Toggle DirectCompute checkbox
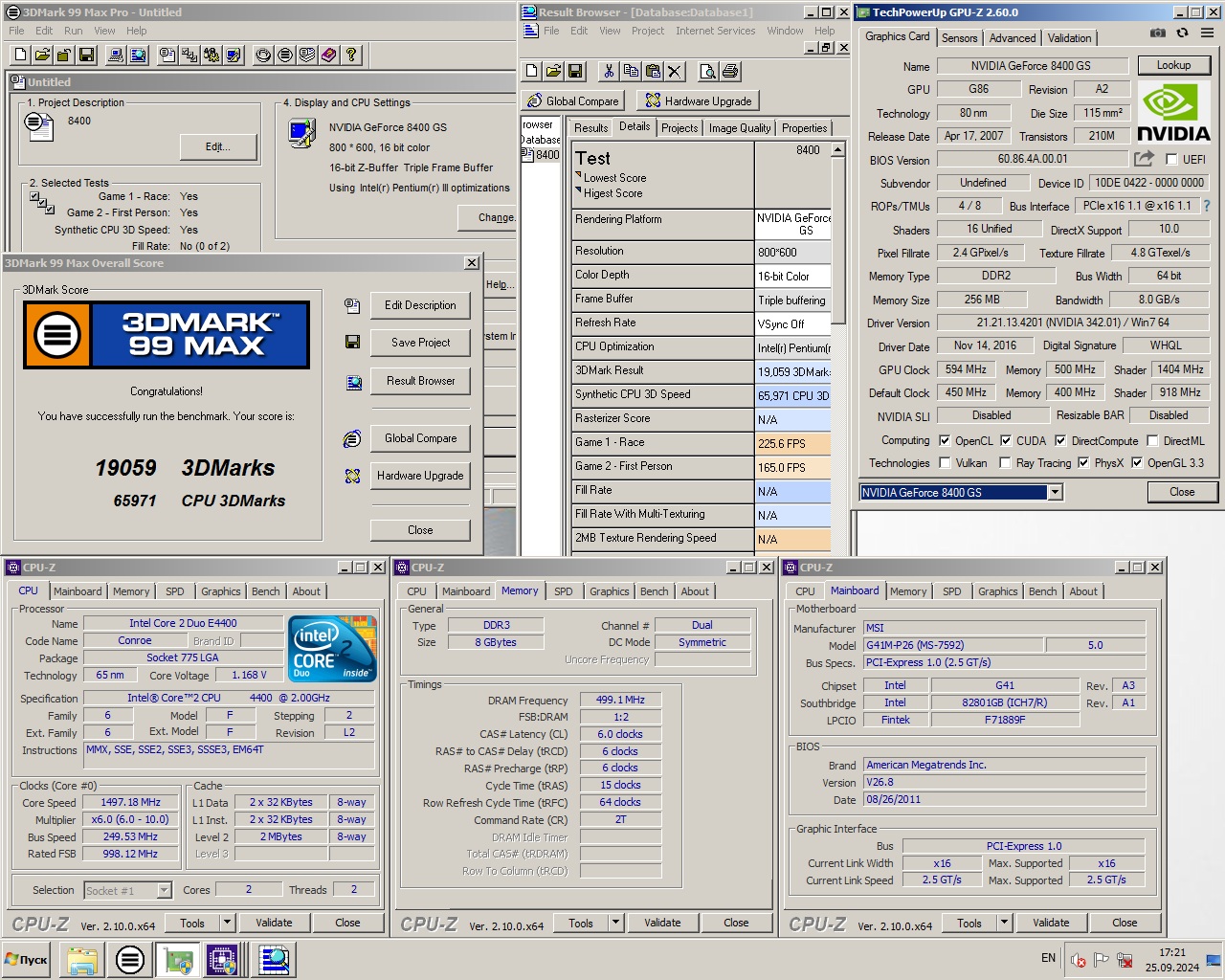1225x980 pixels. click(1060, 441)
